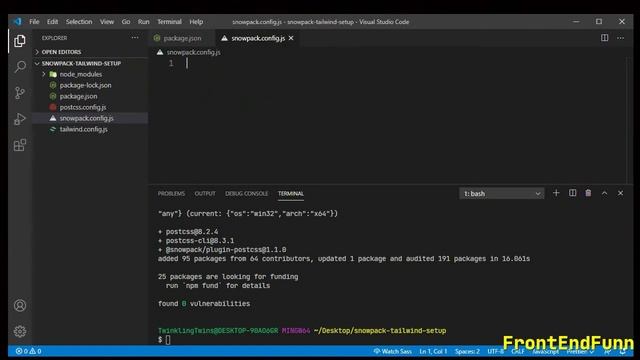This screenshot has height=360, width=640.
Task: Switch to the package.json editor tab
Action: pyautogui.click(x=182, y=38)
